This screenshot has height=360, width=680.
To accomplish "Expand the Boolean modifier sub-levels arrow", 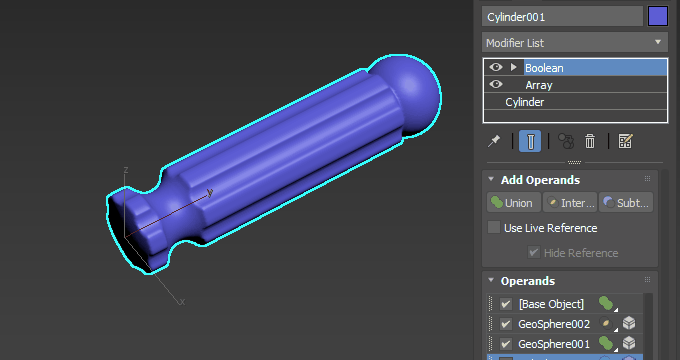I will coord(514,67).
